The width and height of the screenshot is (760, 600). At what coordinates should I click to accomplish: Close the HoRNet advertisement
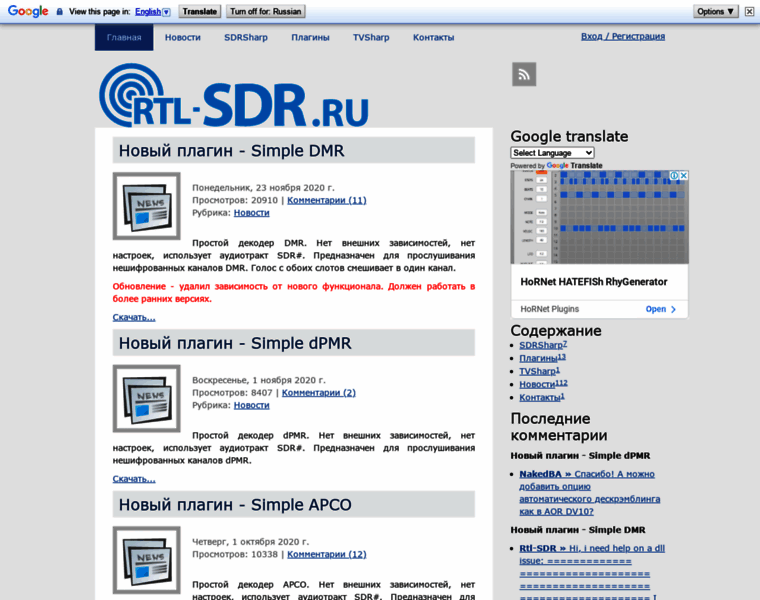683,175
